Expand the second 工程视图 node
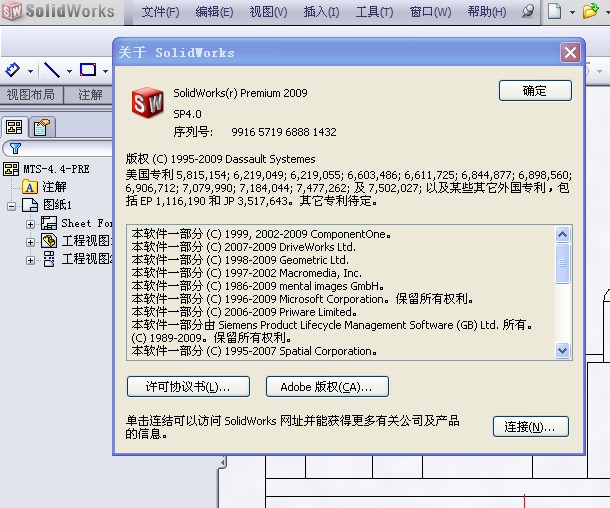The height and width of the screenshot is (508, 610). (30, 260)
